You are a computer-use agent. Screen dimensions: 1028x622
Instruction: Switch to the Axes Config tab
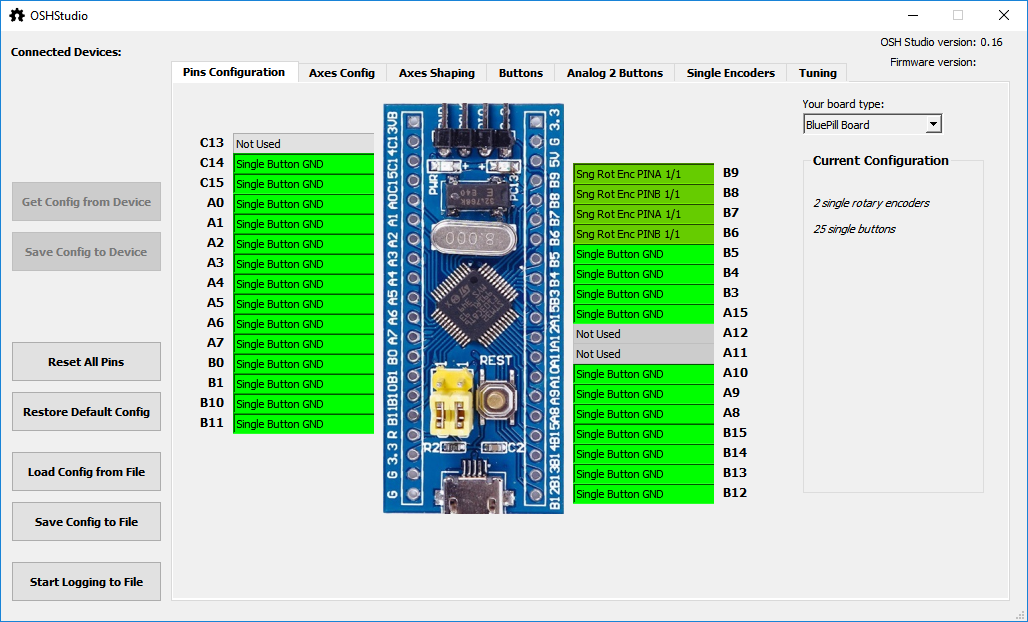[x=342, y=73]
